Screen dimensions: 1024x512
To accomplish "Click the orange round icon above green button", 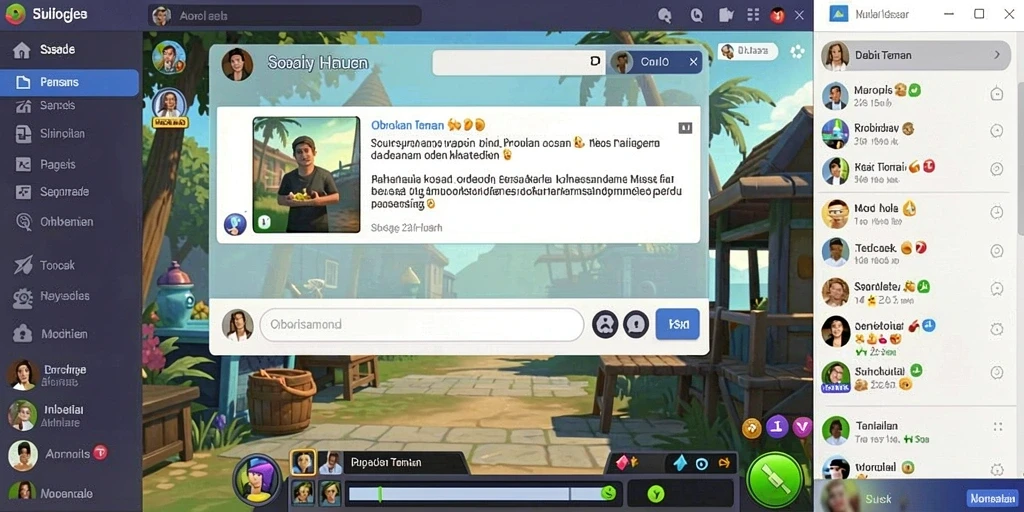I will pos(751,428).
